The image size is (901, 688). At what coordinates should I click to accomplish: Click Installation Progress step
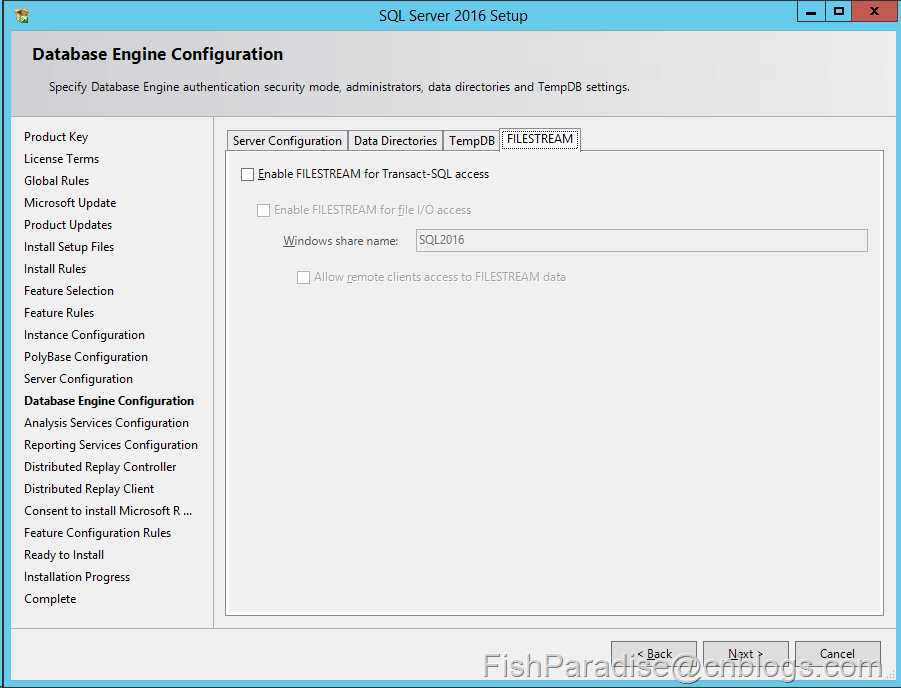(76, 577)
